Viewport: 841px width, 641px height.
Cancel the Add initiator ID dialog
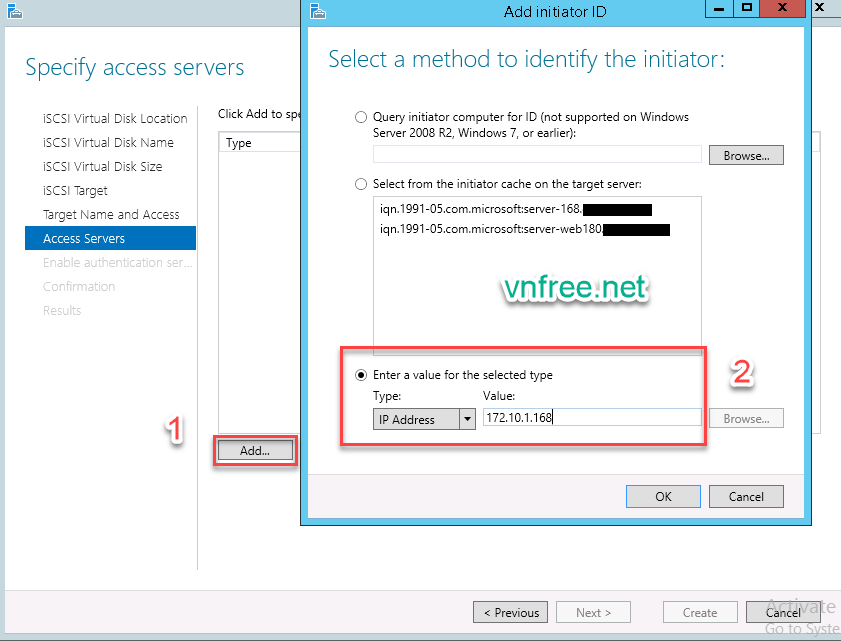tap(746, 497)
